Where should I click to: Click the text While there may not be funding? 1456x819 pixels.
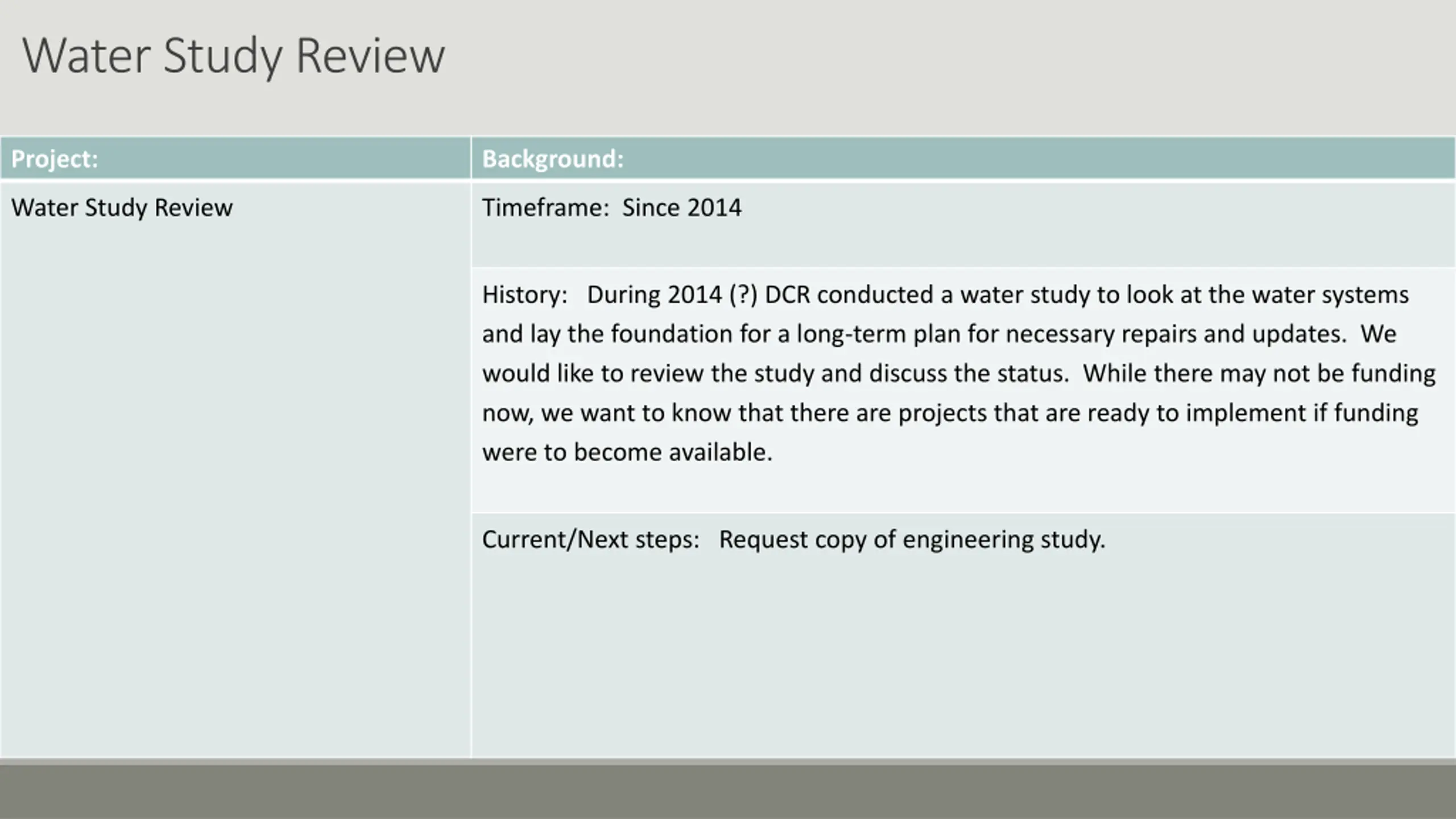1259,374
